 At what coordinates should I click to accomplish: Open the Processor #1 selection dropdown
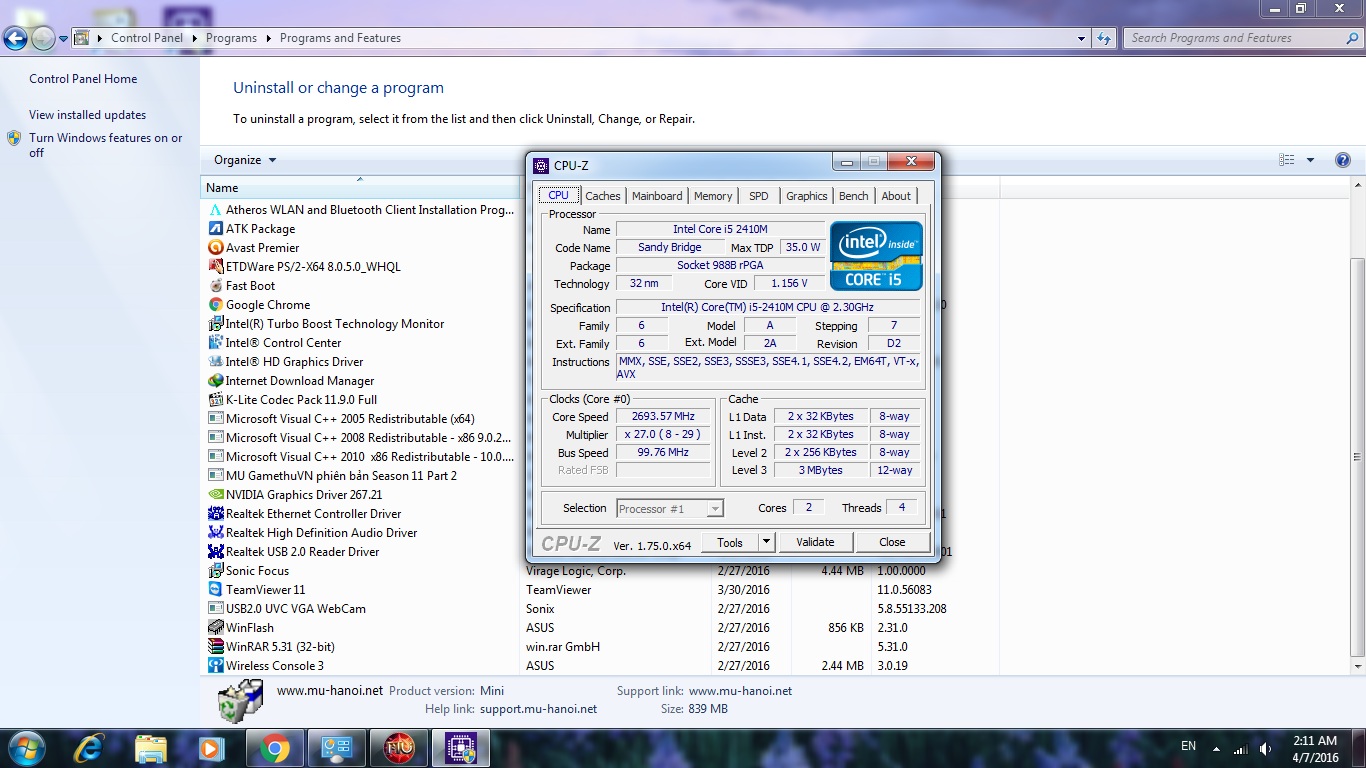669,509
